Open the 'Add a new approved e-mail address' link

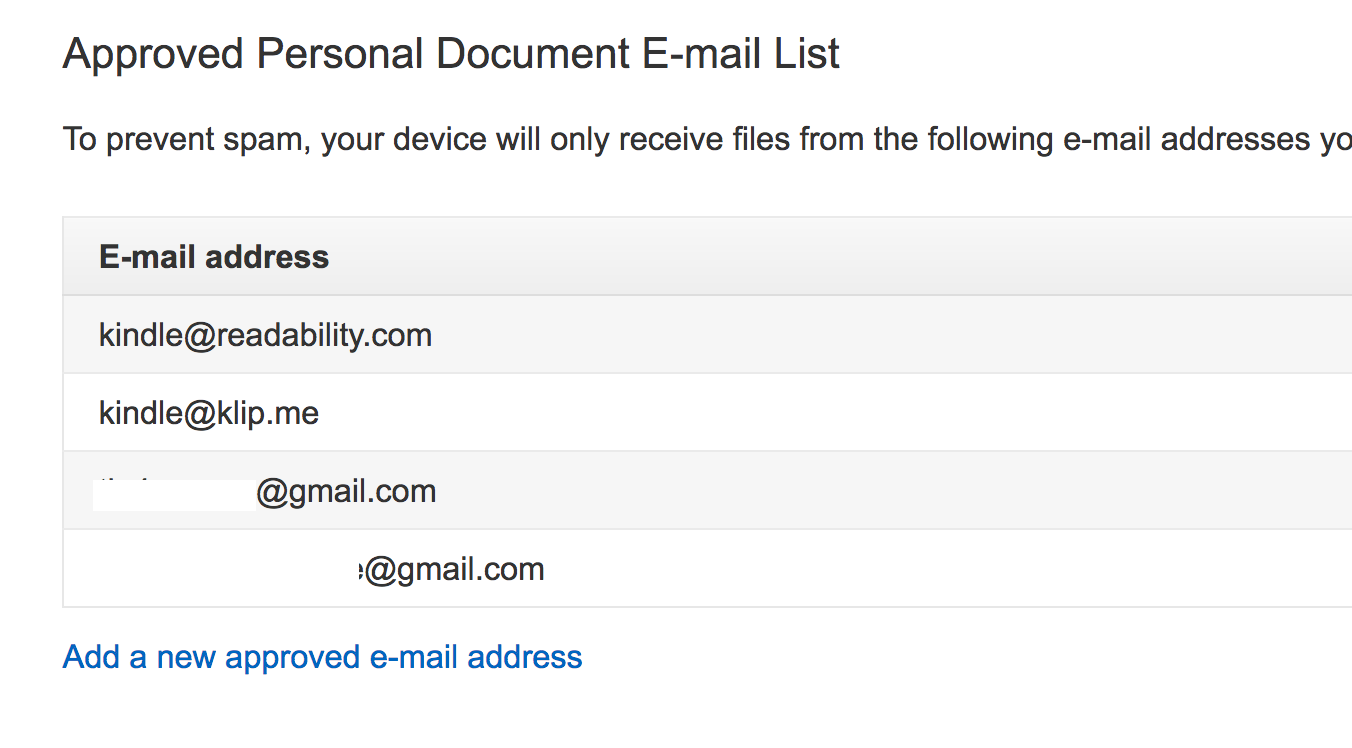coord(322,657)
